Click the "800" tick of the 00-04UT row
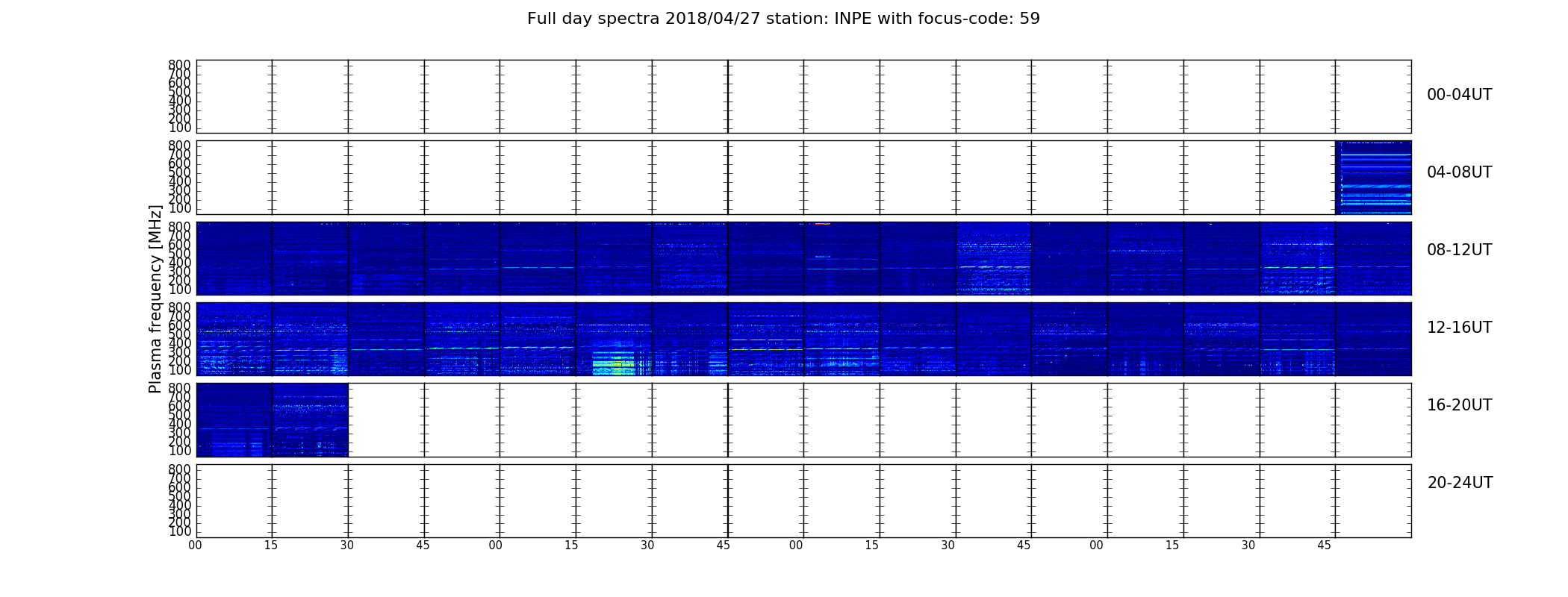The height and width of the screenshot is (597, 1568). point(179,65)
